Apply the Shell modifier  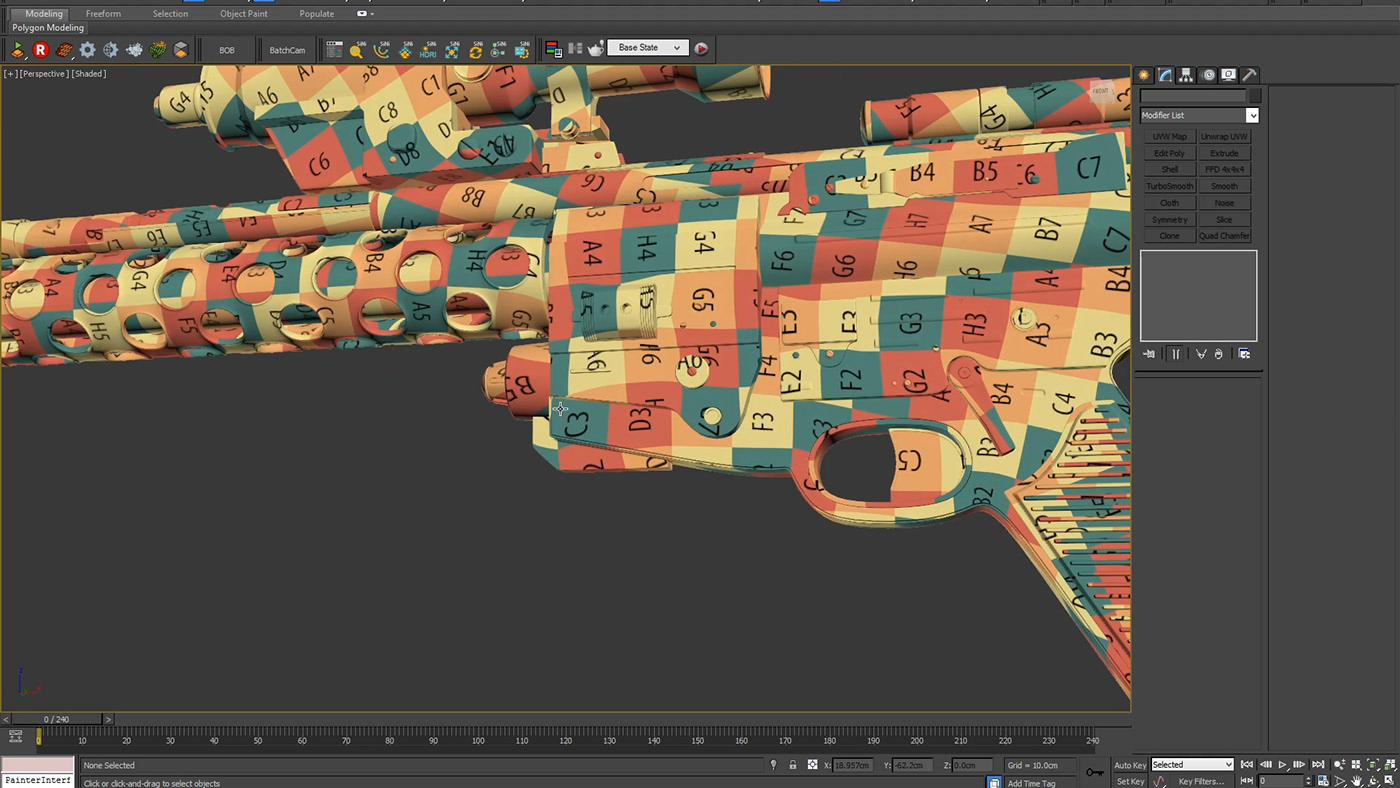click(x=1169, y=170)
